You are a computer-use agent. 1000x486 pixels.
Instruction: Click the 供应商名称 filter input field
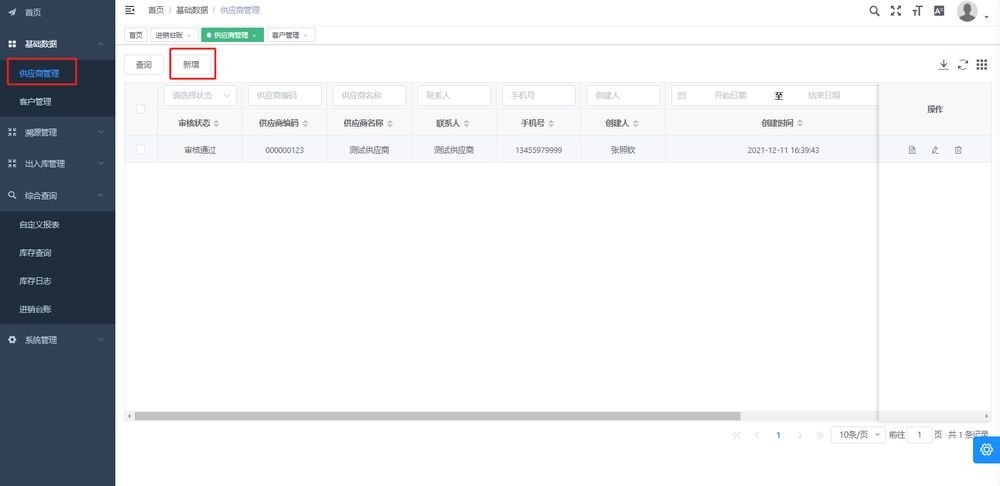pyautogui.click(x=370, y=96)
